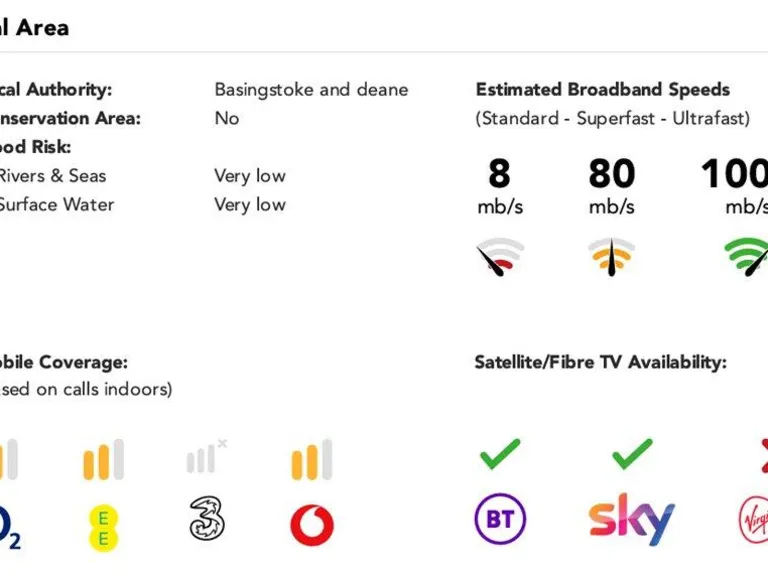Click the EE signal strength bars

click(103, 459)
